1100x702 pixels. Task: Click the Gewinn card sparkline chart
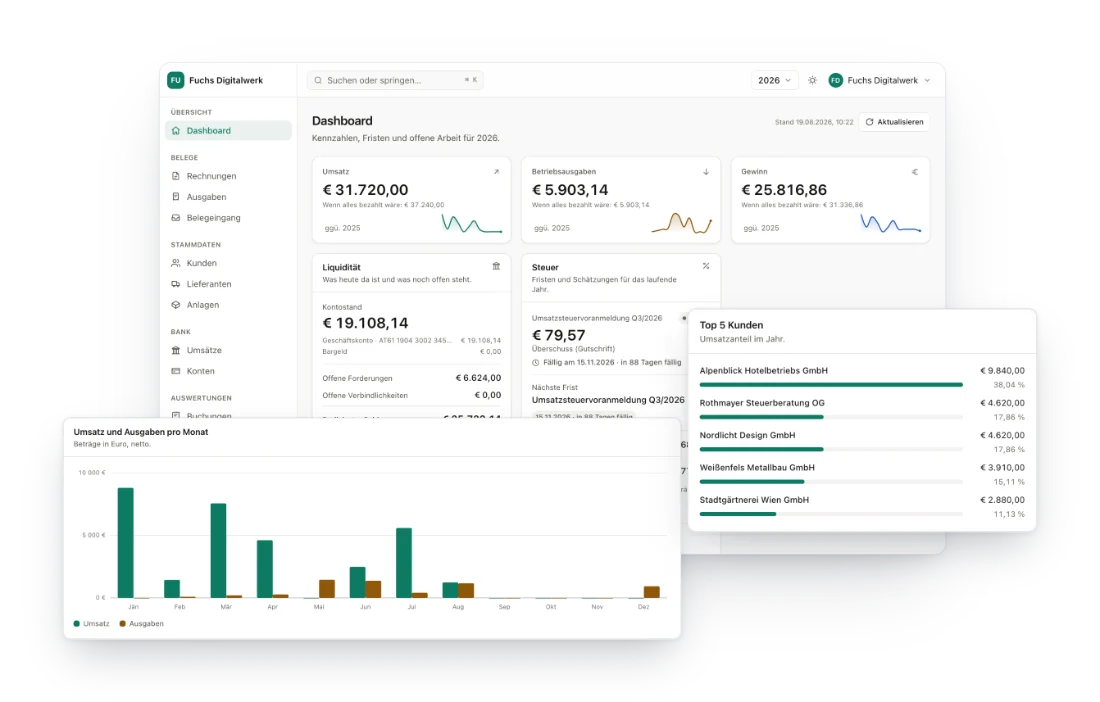890,224
